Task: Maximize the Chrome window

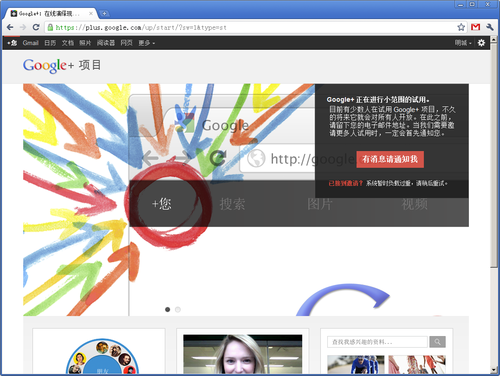Action: [x=472, y=4]
